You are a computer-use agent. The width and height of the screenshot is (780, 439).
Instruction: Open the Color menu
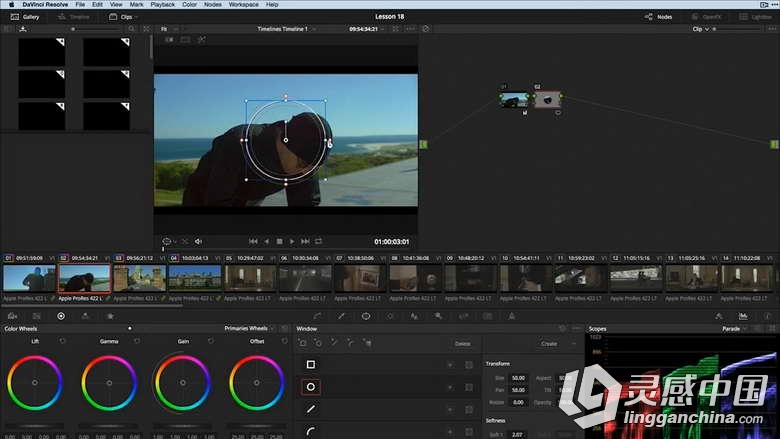pyautogui.click(x=190, y=4)
